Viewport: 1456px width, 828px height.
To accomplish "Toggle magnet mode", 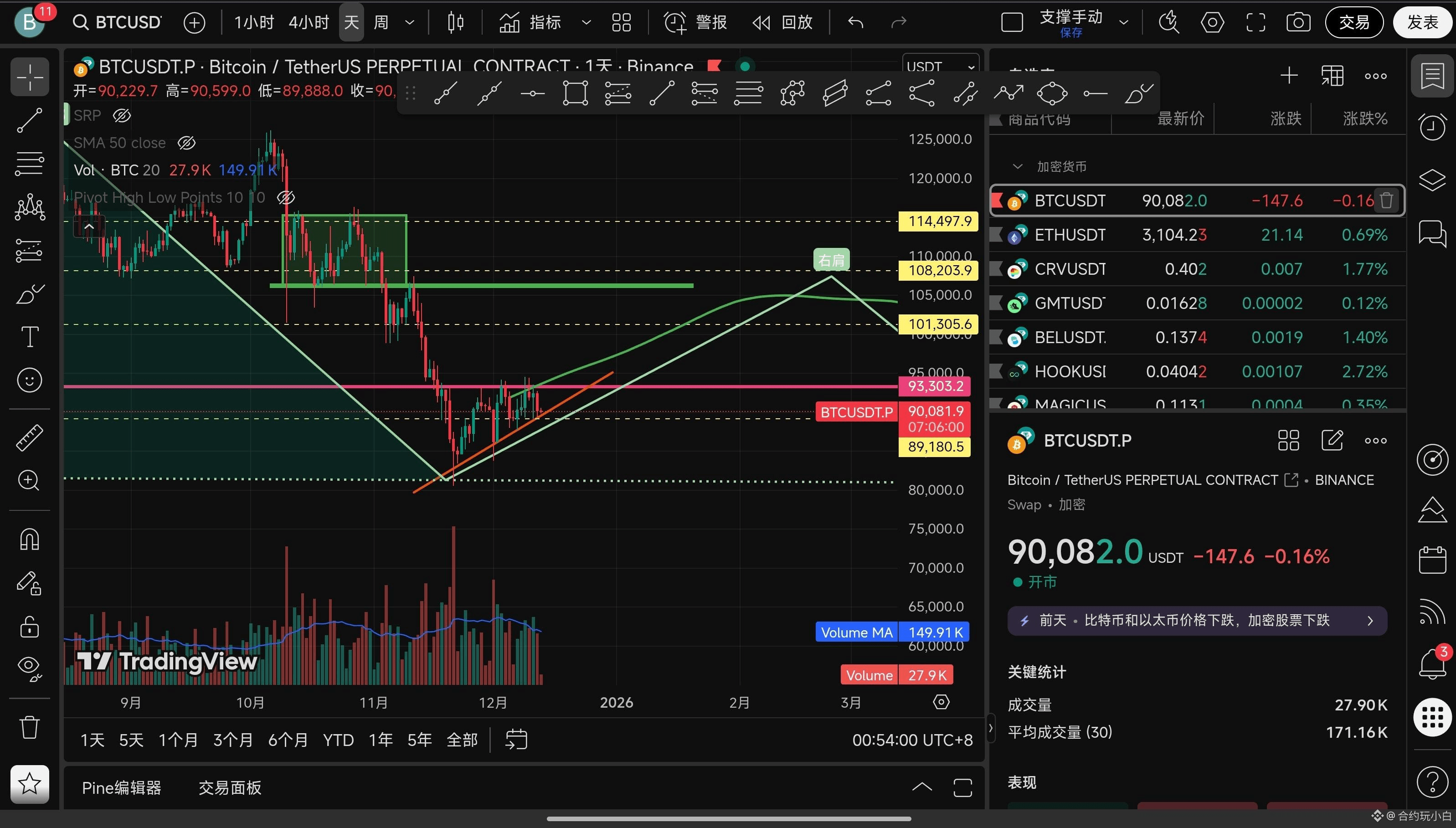I will [30, 539].
